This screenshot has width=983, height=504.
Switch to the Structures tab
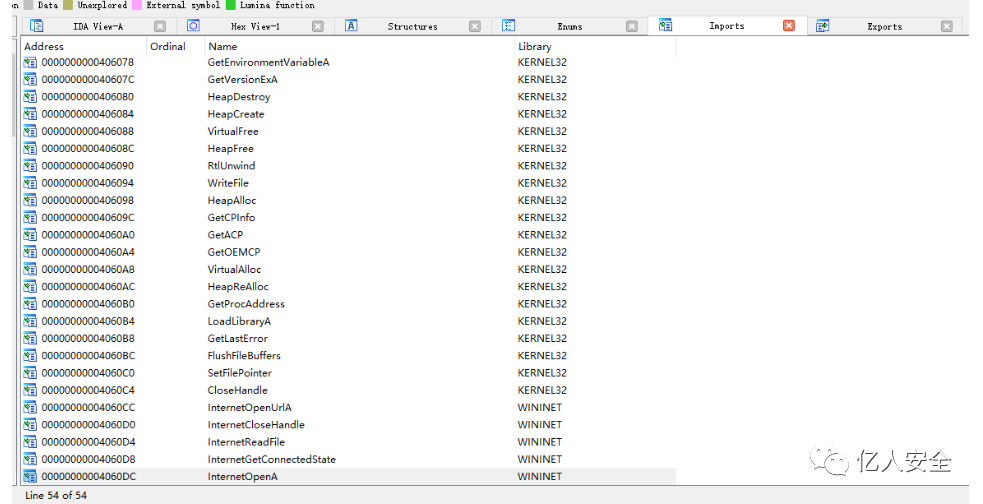413,26
